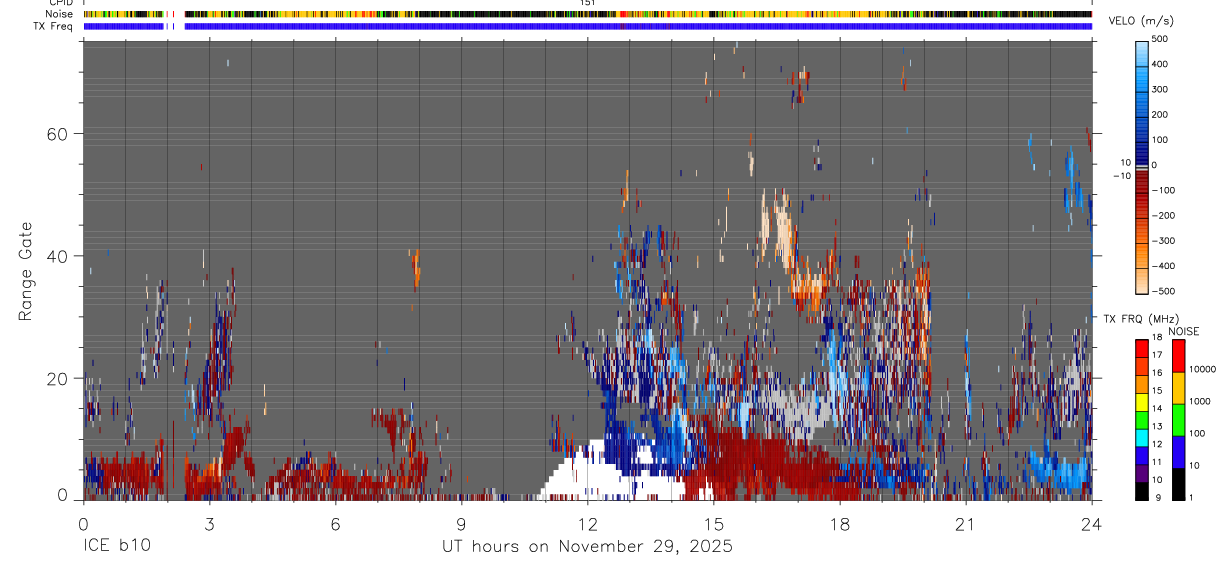This screenshot has height=567, width=1228.
Task: Click the 1000 label on the NOISE scale
Action: [1200, 402]
